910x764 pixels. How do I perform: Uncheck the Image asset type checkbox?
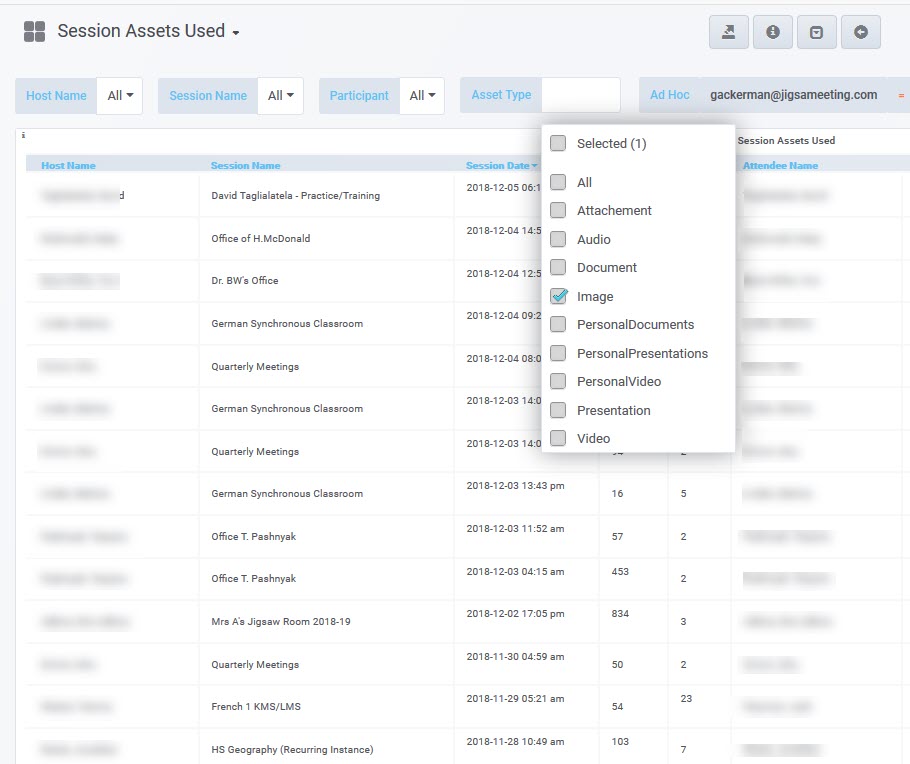(x=558, y=296)
